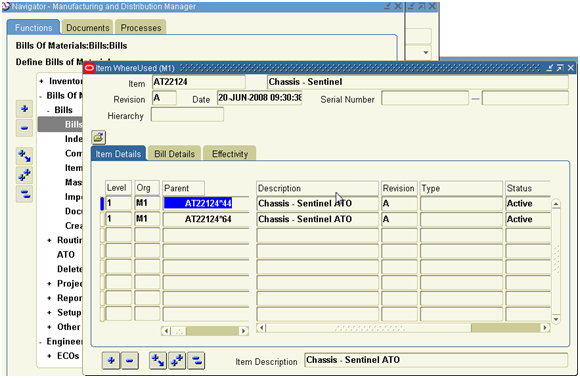The width and height of the screenshot is (580, 378).
Task: Click the bottom Item Description field
Action: coord(436,360)
